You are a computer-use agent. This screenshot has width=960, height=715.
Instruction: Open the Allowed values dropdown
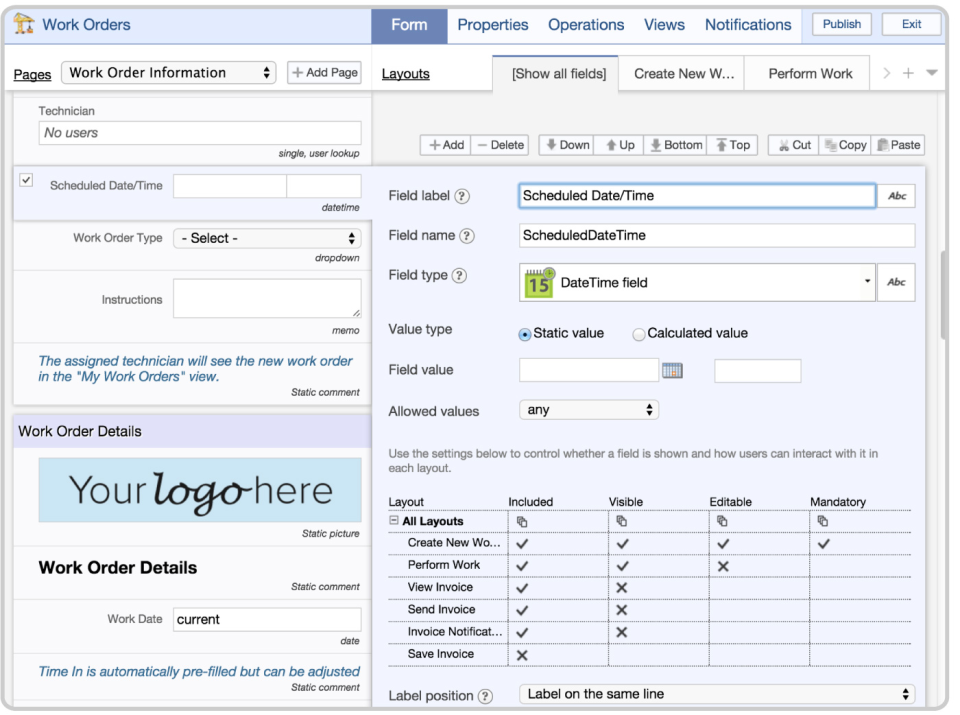[589, 409]
